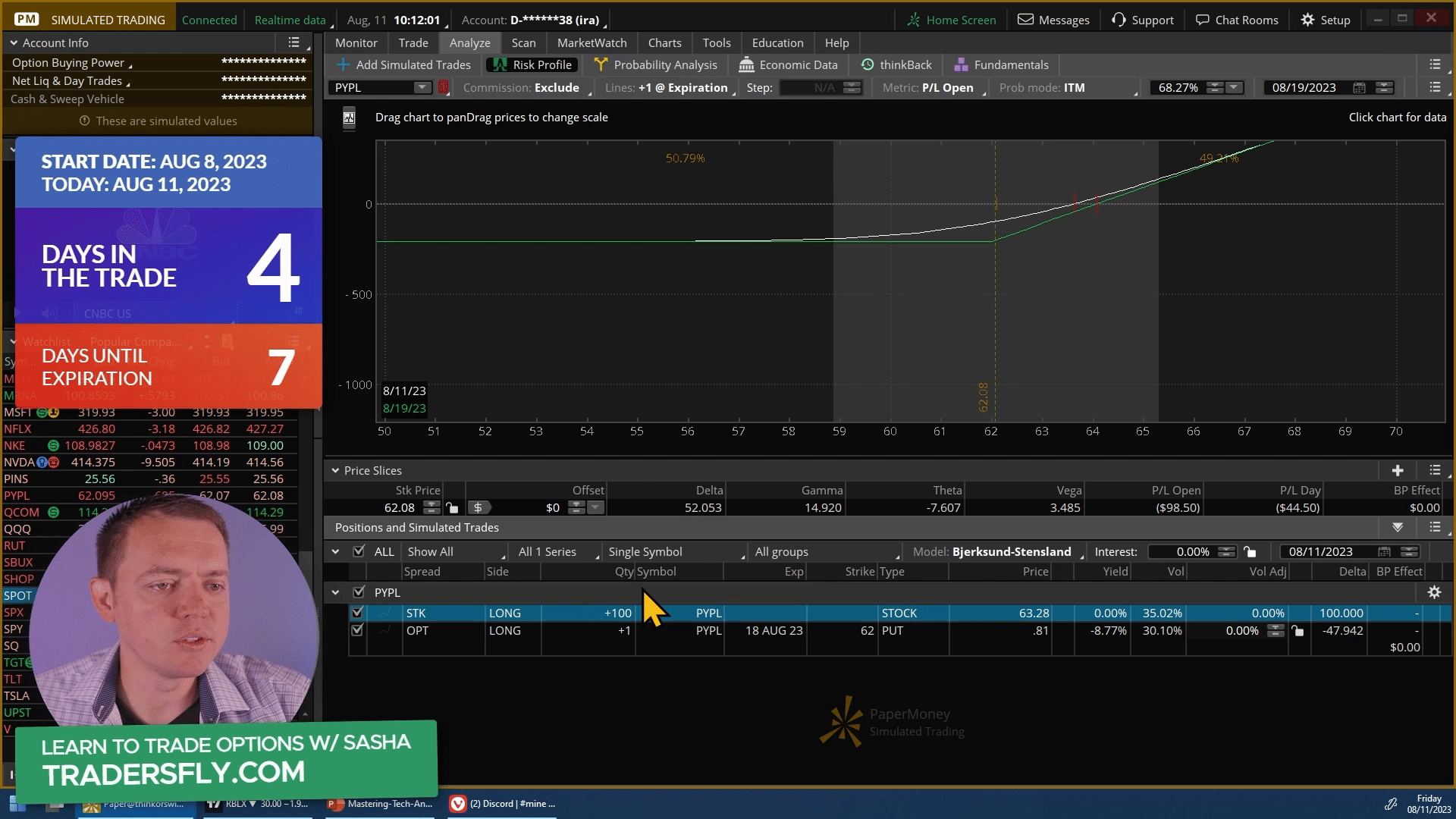The image size is (1456, 819).
Task: Open the Fundamentals sub-tab
Action: tap(1001, 65)
